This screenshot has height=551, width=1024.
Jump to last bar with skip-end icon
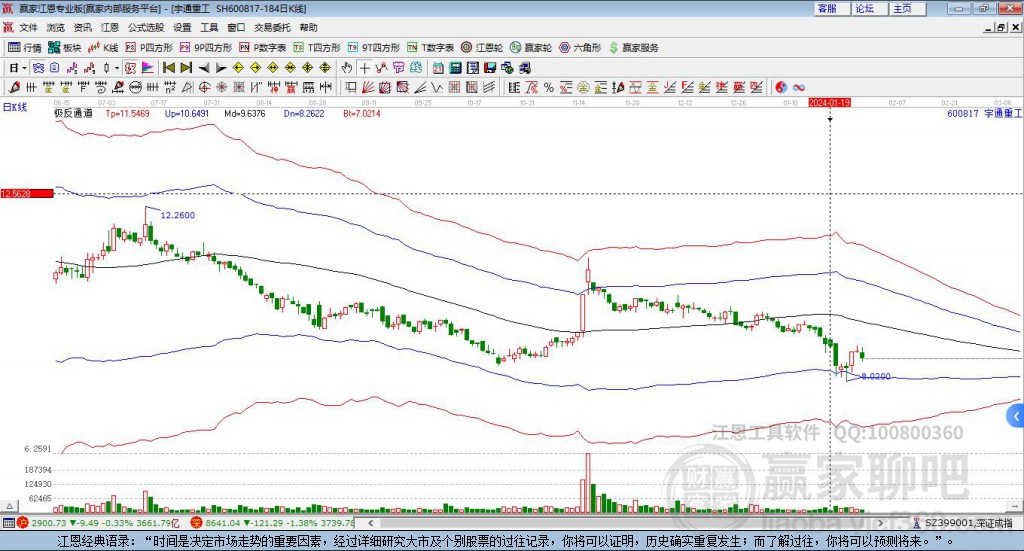pos(186,68)
